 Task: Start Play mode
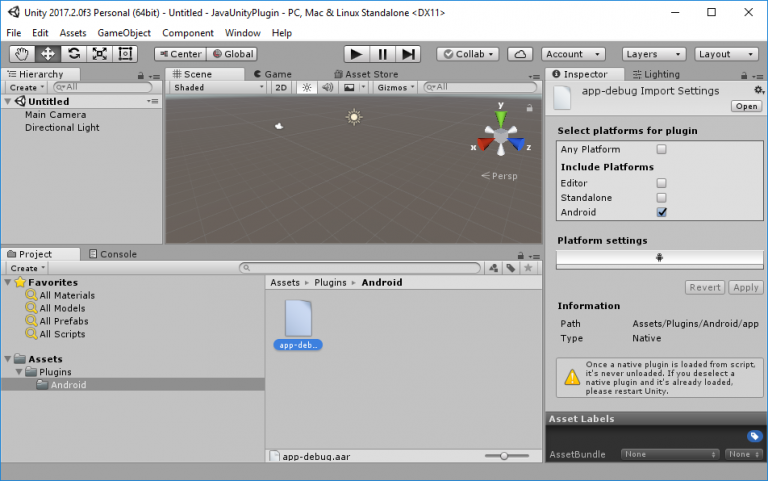(356, 54)
